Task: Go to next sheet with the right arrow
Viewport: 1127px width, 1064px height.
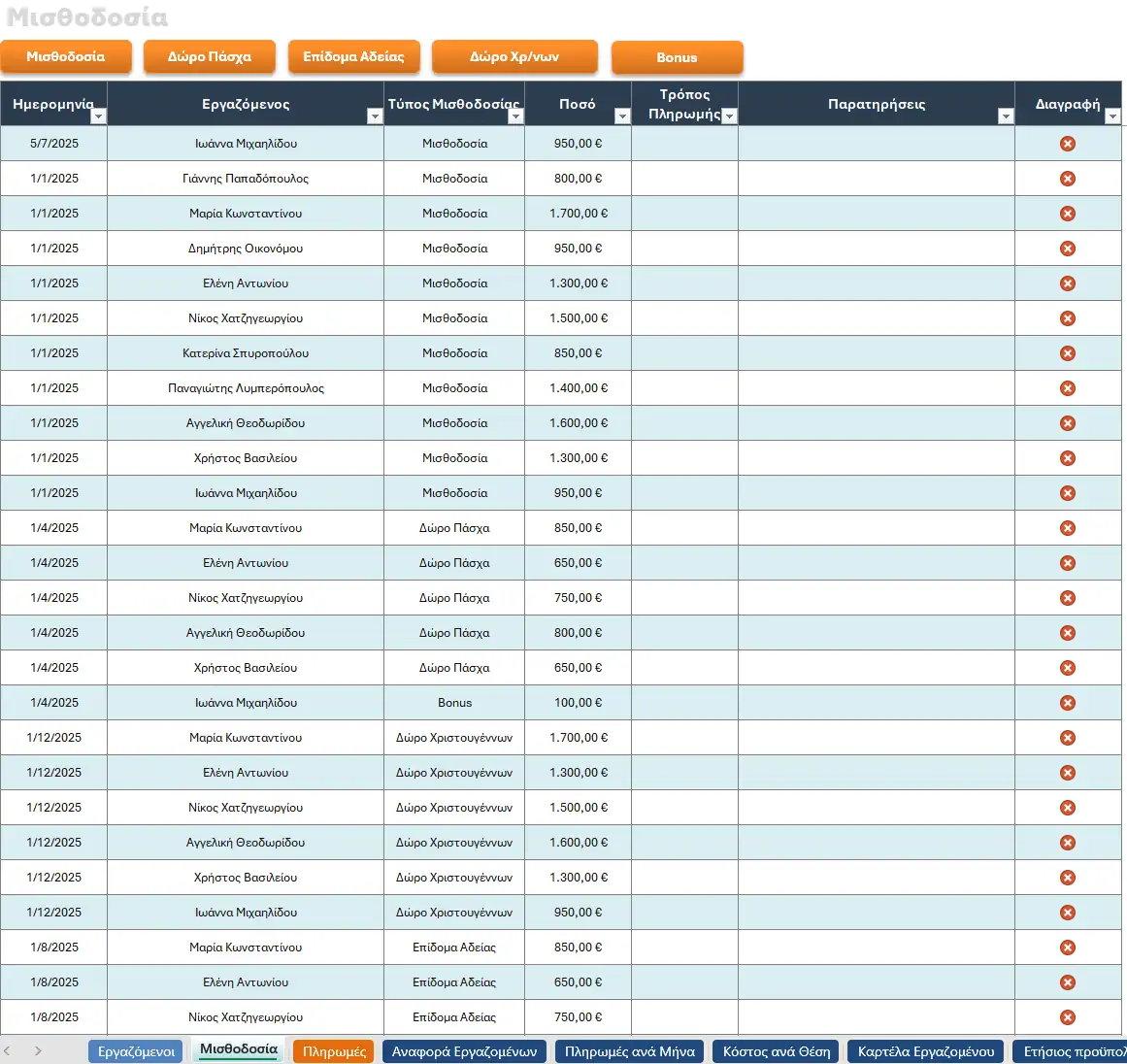Action: (x=38, y=1051)
